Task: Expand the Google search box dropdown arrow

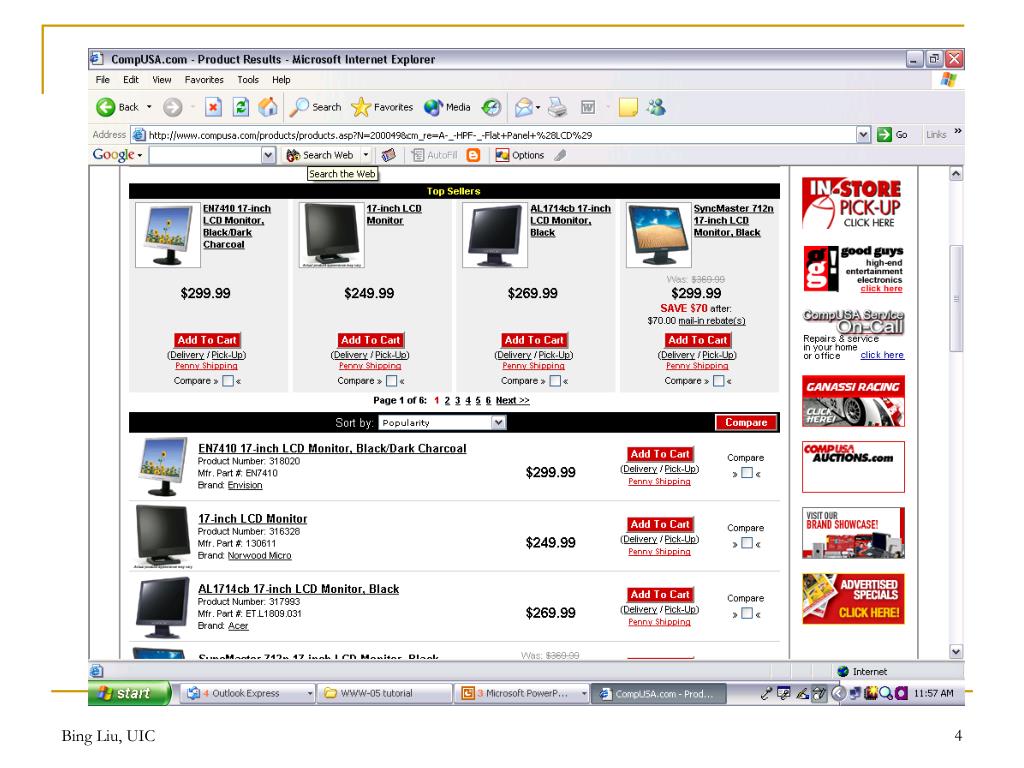Action: coord(268,155)
